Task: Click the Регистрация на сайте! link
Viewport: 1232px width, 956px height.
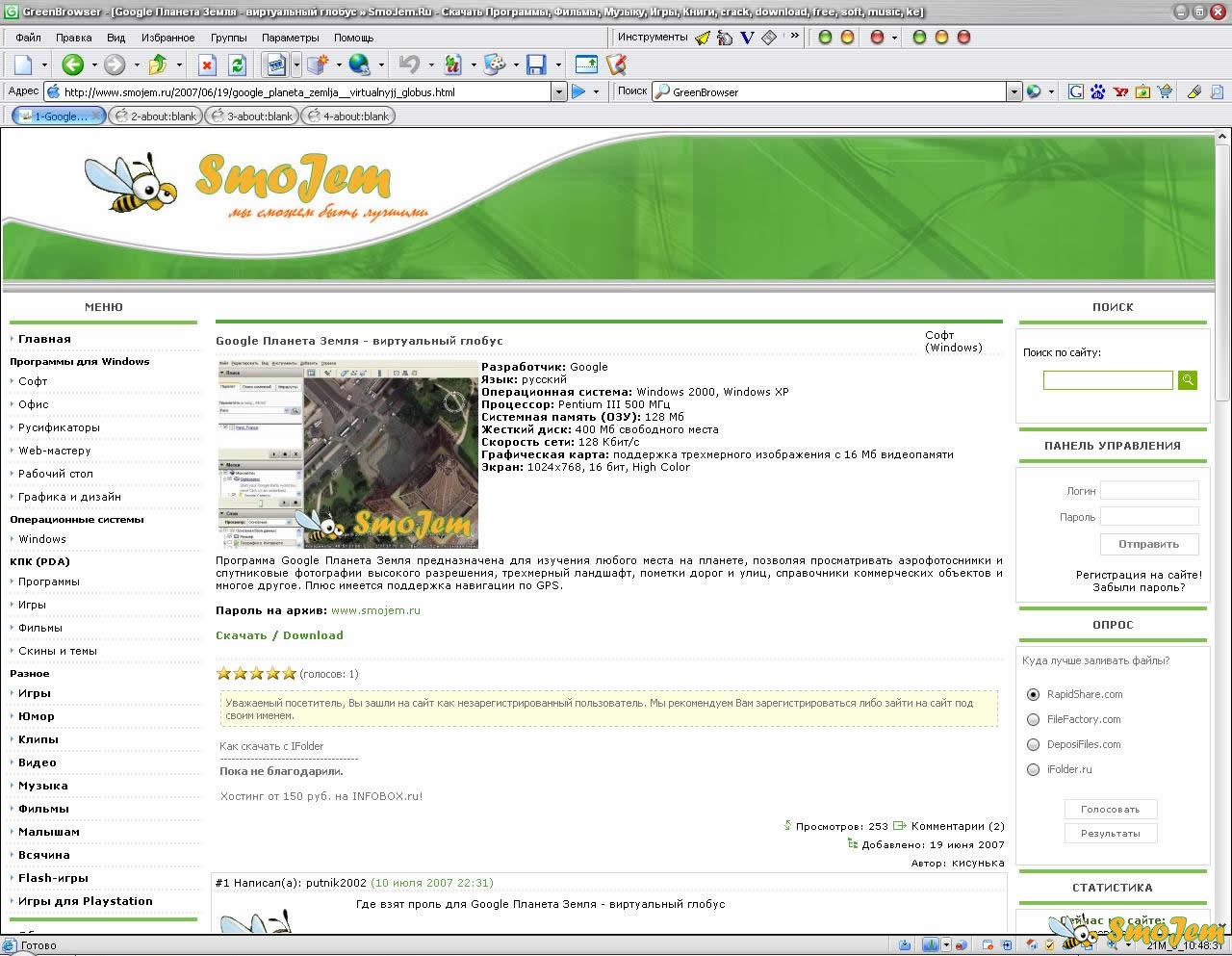Action: (x=1139, y=575)
